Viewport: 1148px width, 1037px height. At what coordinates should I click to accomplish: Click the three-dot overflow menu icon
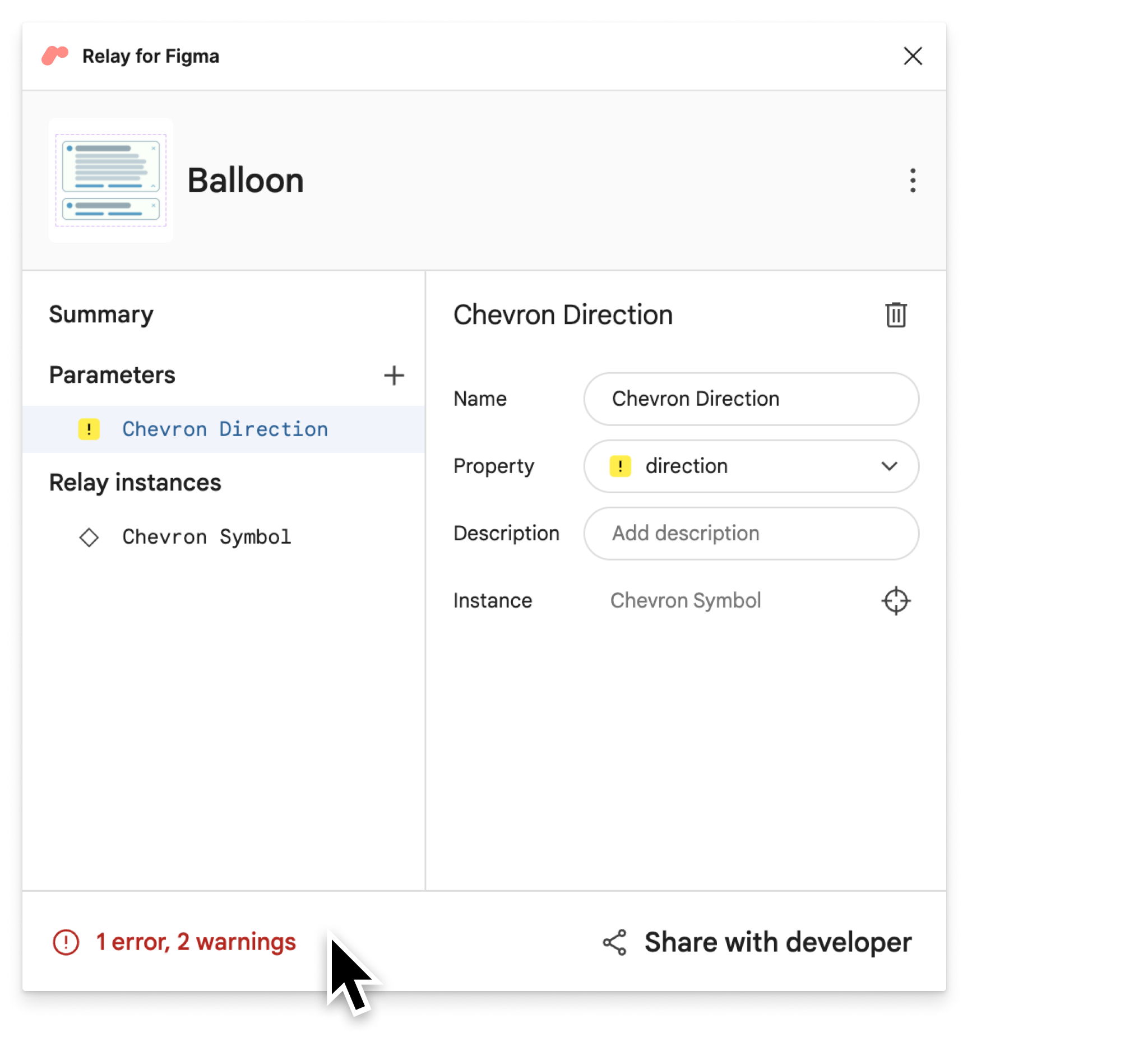[x=912, y=180]
